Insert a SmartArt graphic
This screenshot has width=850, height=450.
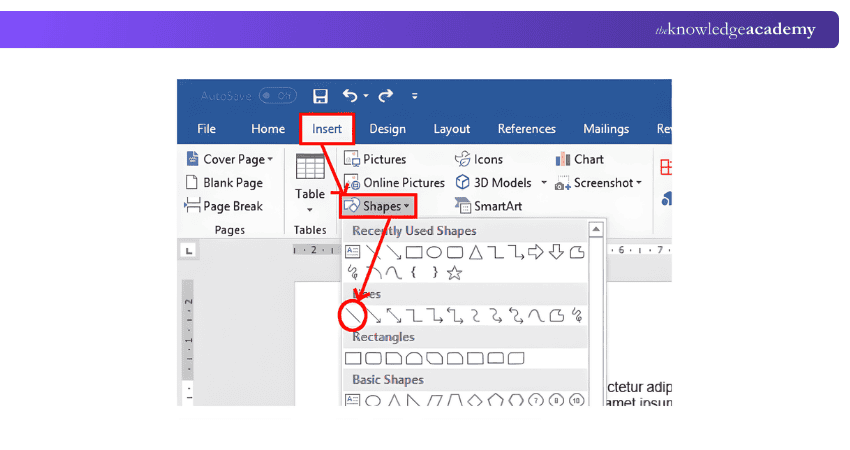tap(488, 206)
